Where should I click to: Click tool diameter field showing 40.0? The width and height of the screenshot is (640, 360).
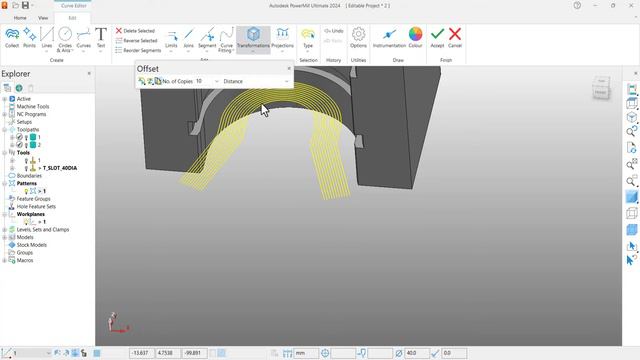(x=416, y=353)
